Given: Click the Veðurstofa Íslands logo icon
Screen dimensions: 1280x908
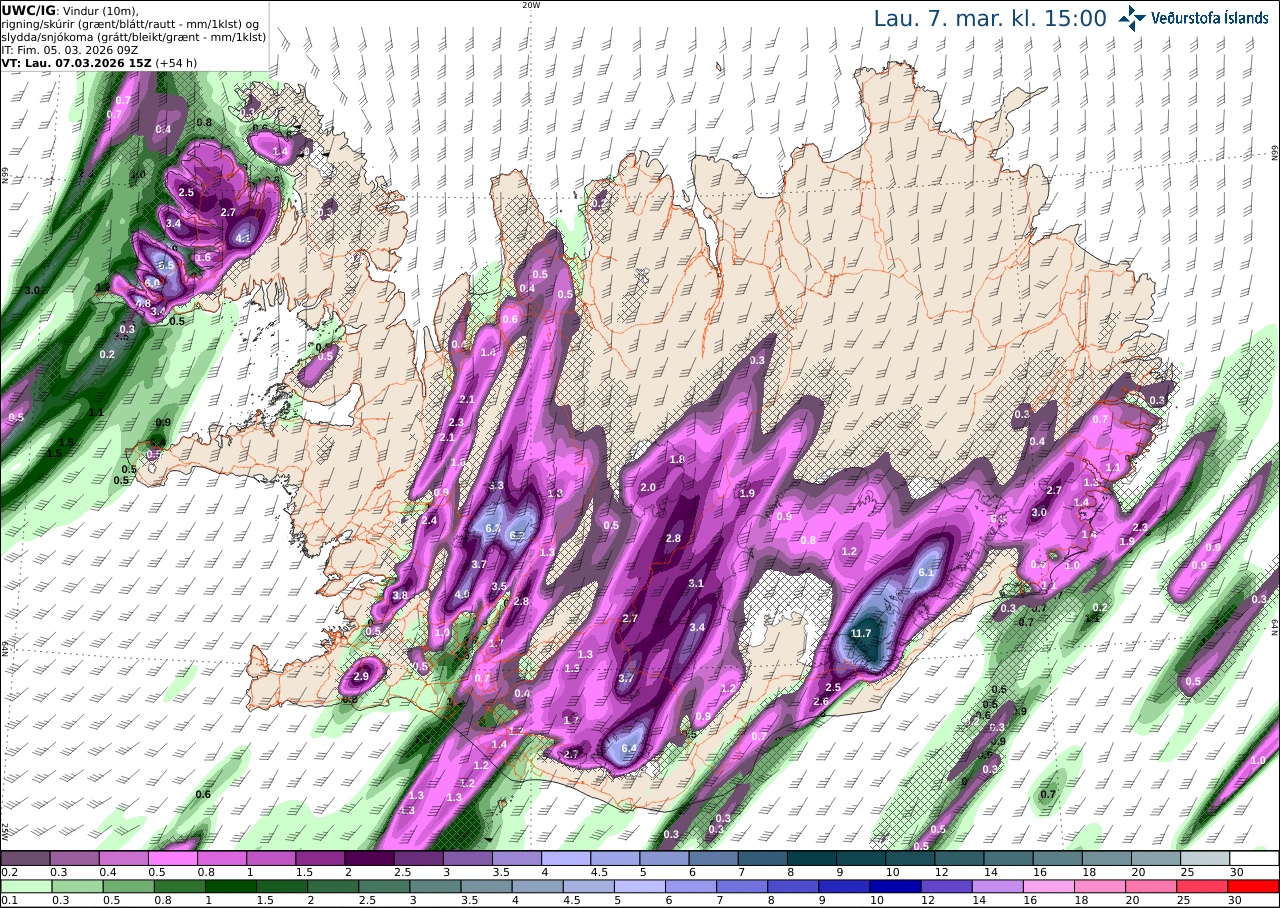Looking at the screenshot, I should [x=1133, y=18].
